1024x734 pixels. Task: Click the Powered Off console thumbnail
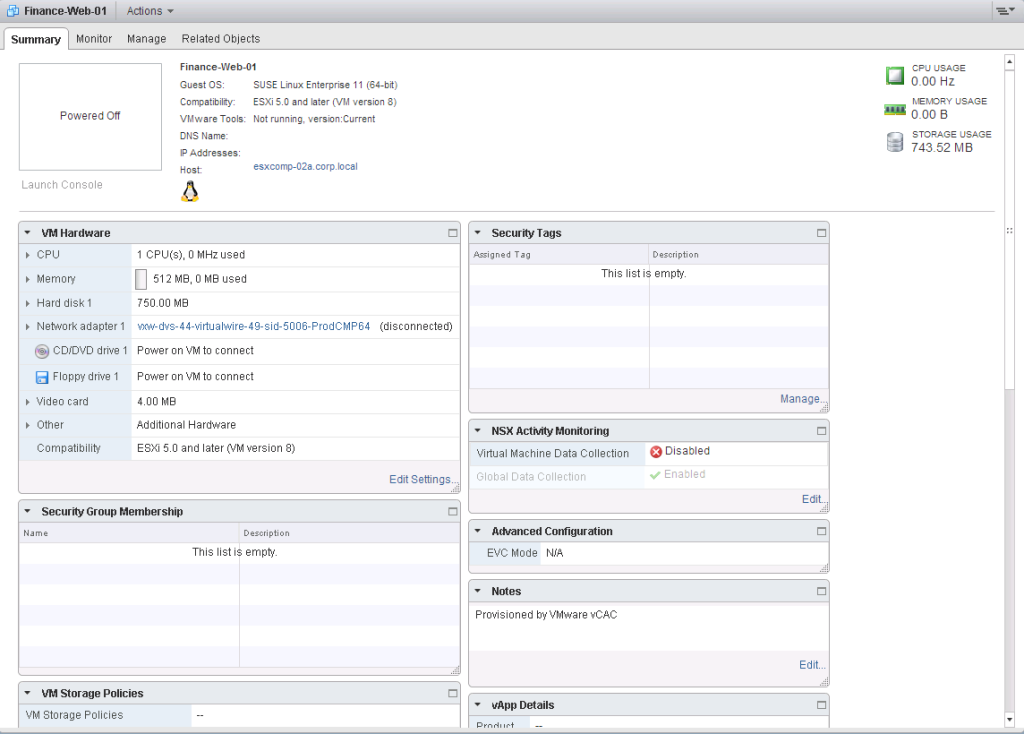click(90, 117)
